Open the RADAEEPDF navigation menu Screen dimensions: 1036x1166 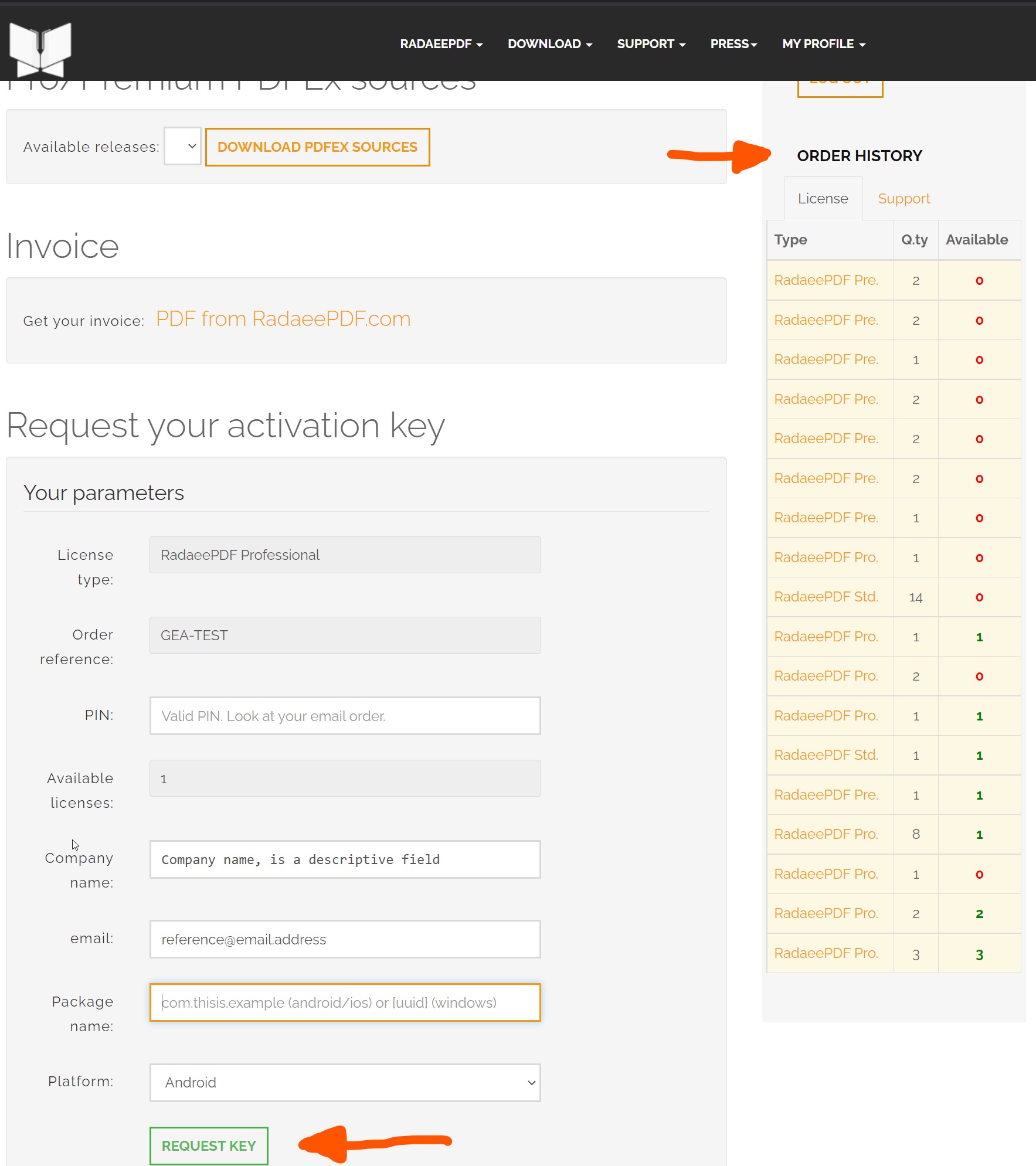441,44
